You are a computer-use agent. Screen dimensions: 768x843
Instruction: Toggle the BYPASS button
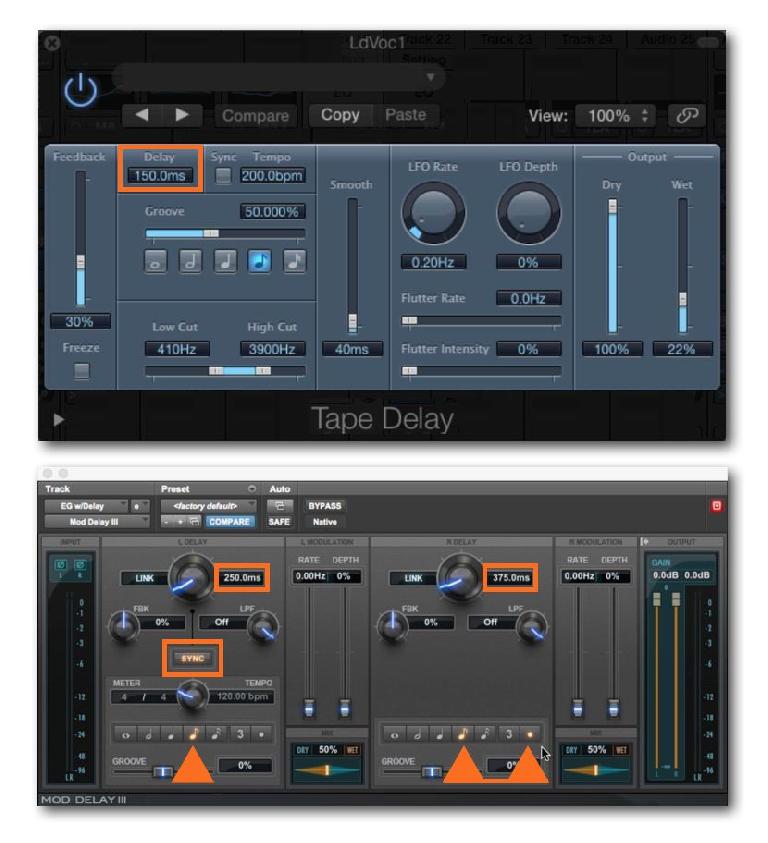tap(325, 506)
